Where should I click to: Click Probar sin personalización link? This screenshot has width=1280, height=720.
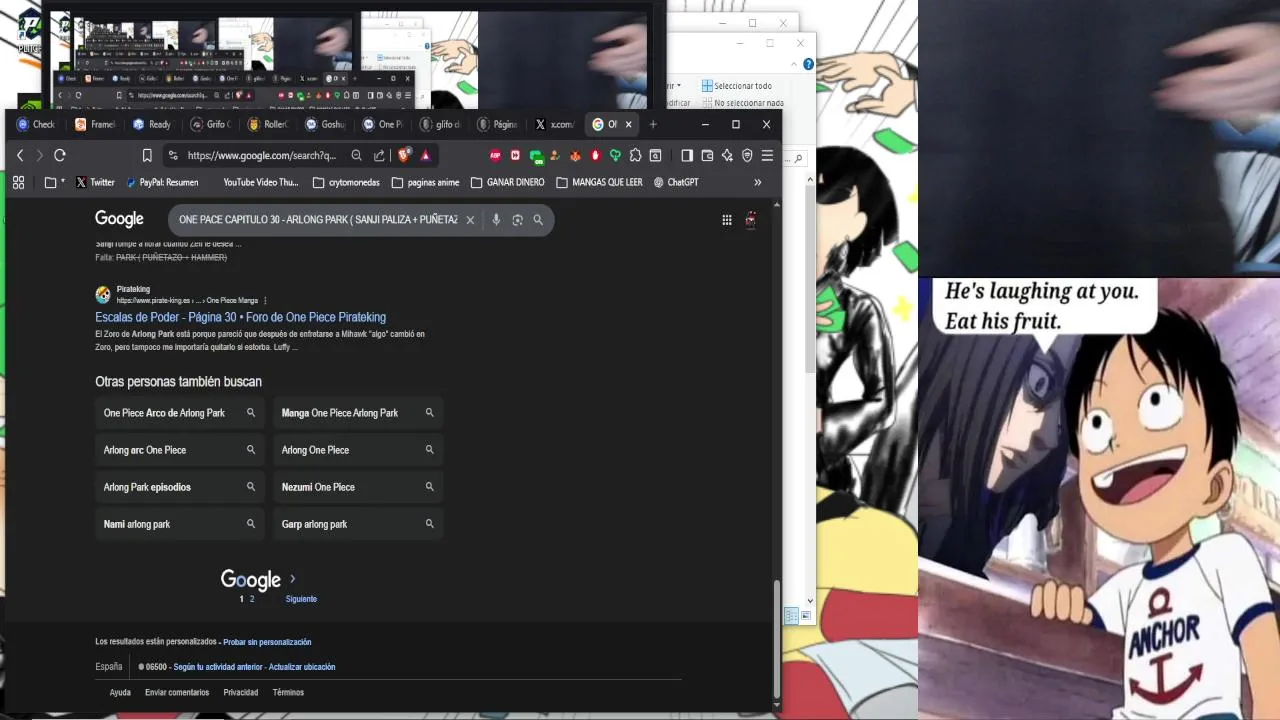pyautogui.click(x=267, y=642)
